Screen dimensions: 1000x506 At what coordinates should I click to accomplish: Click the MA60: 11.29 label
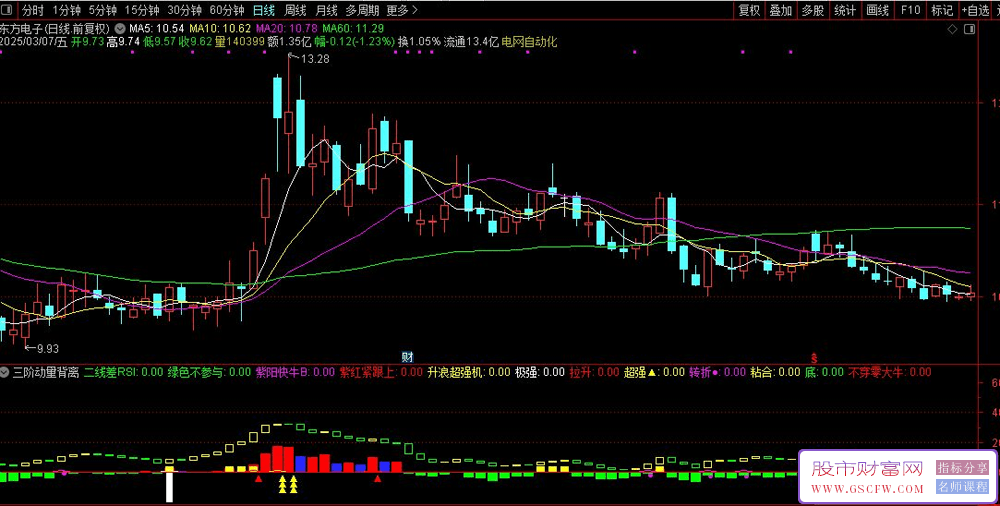coord(353,29)
